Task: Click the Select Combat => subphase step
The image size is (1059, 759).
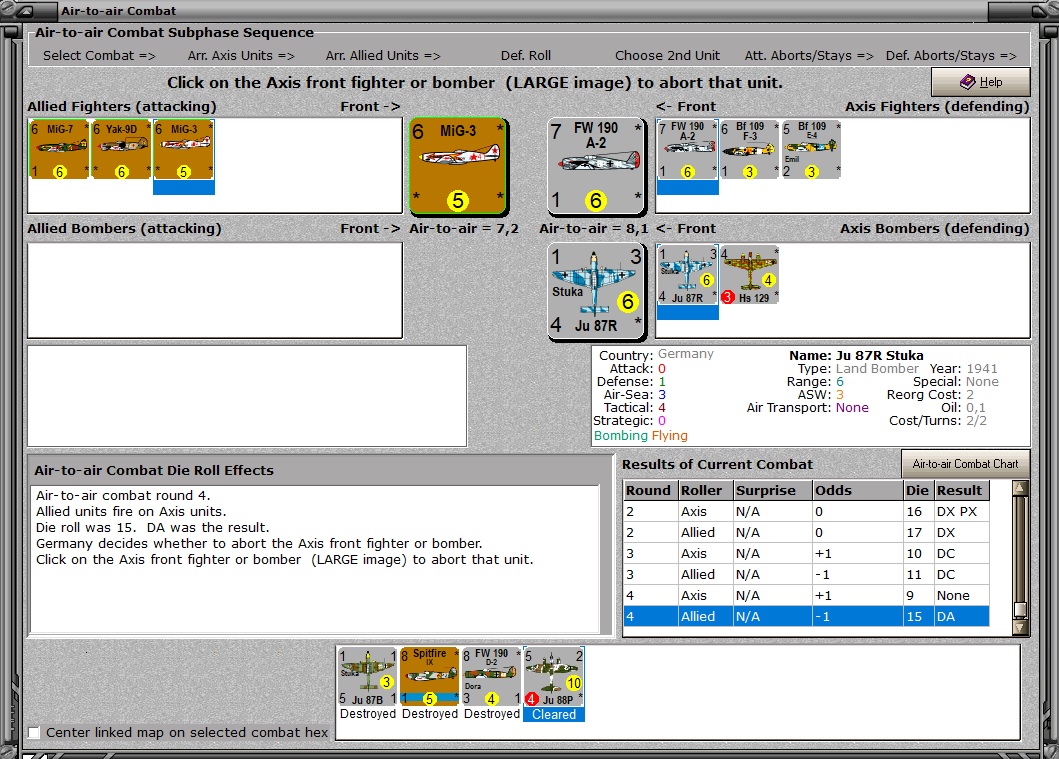Action: point(99,56)
